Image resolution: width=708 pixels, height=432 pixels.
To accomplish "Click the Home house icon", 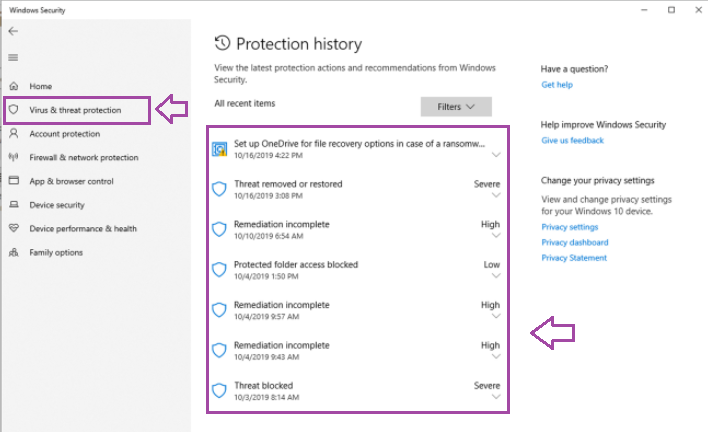I will [x=14, y=86].
